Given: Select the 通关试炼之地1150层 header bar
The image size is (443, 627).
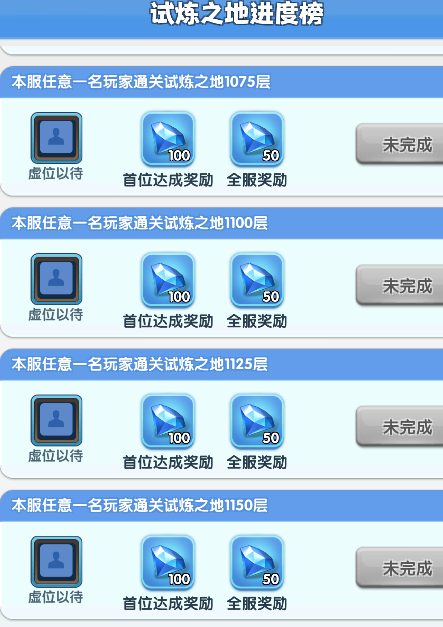Looking at the screenshot, I should [x=222, y=505].
